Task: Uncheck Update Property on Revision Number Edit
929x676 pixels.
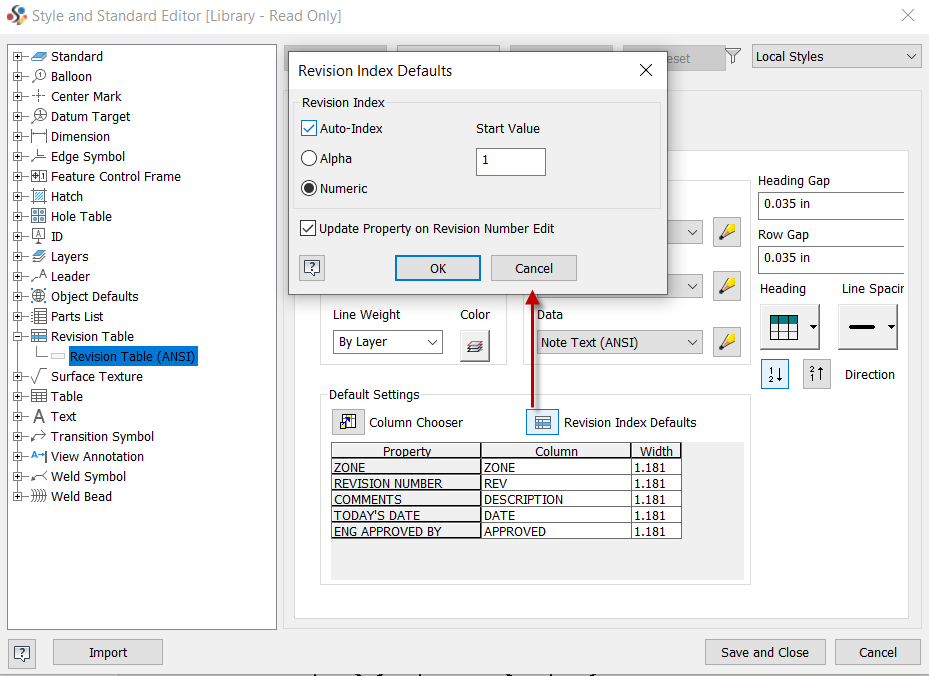Action: pyautogui.click(x=309, y=227)
